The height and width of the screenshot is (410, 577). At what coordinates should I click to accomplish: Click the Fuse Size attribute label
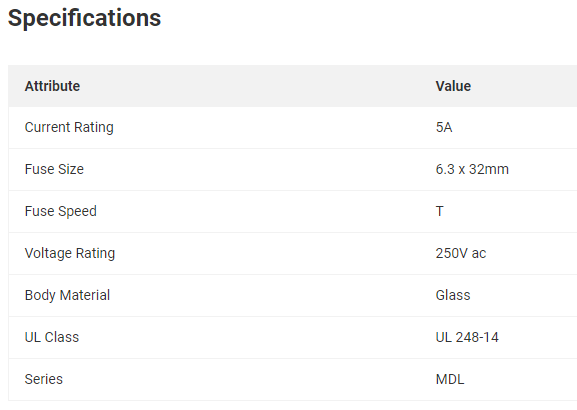tap(54, 169)
